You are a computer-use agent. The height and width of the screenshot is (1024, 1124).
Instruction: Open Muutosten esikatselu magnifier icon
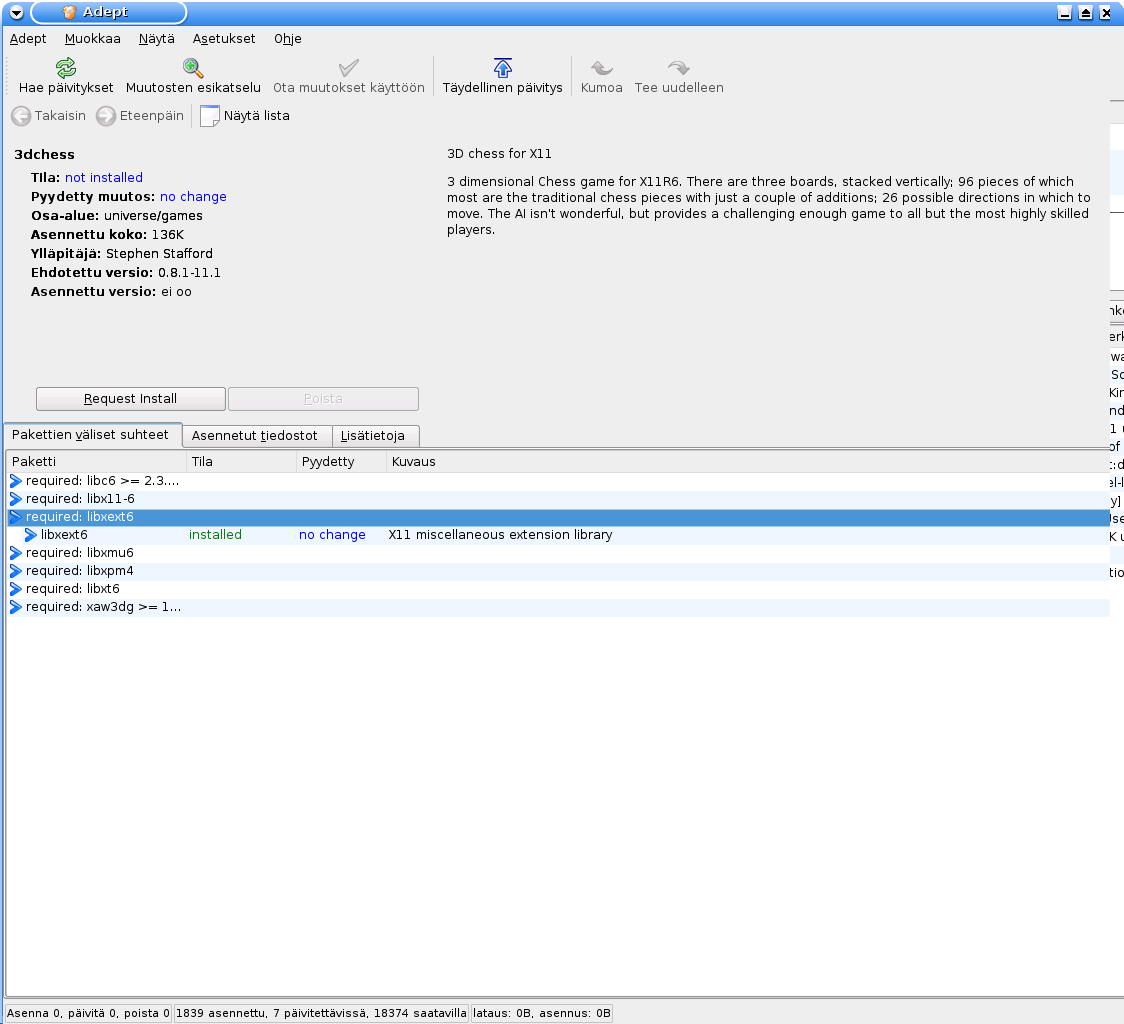[193, 68]
